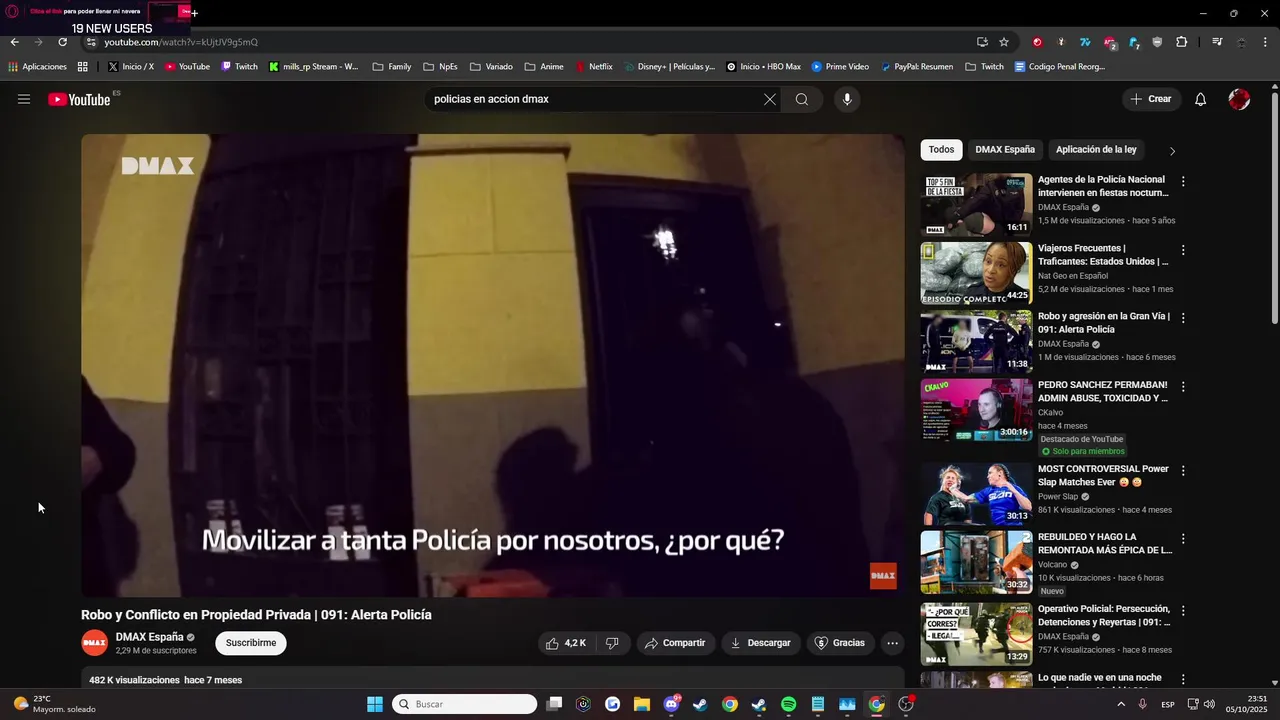Download the video with Descargar
1280x720 pixels.
(x=760, y=643)
